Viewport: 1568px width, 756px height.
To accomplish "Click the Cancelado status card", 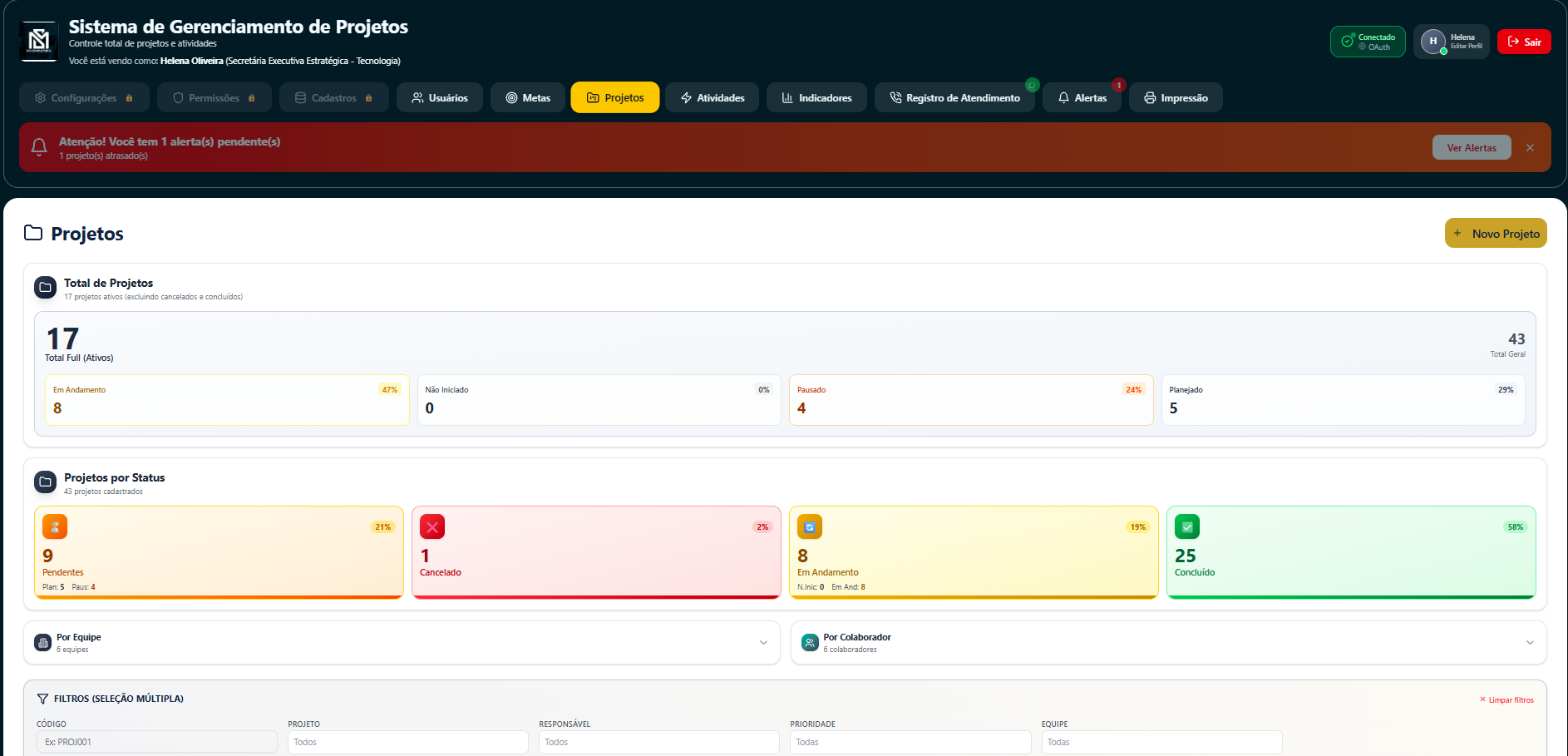I will (596, 552).
